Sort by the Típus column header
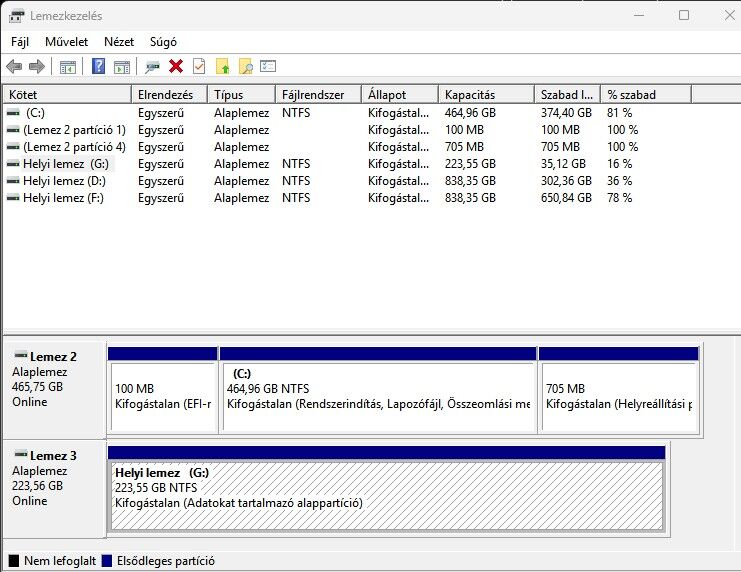Image resolution: width=741 pixels, height=572 pixels. tap(241, 95)
